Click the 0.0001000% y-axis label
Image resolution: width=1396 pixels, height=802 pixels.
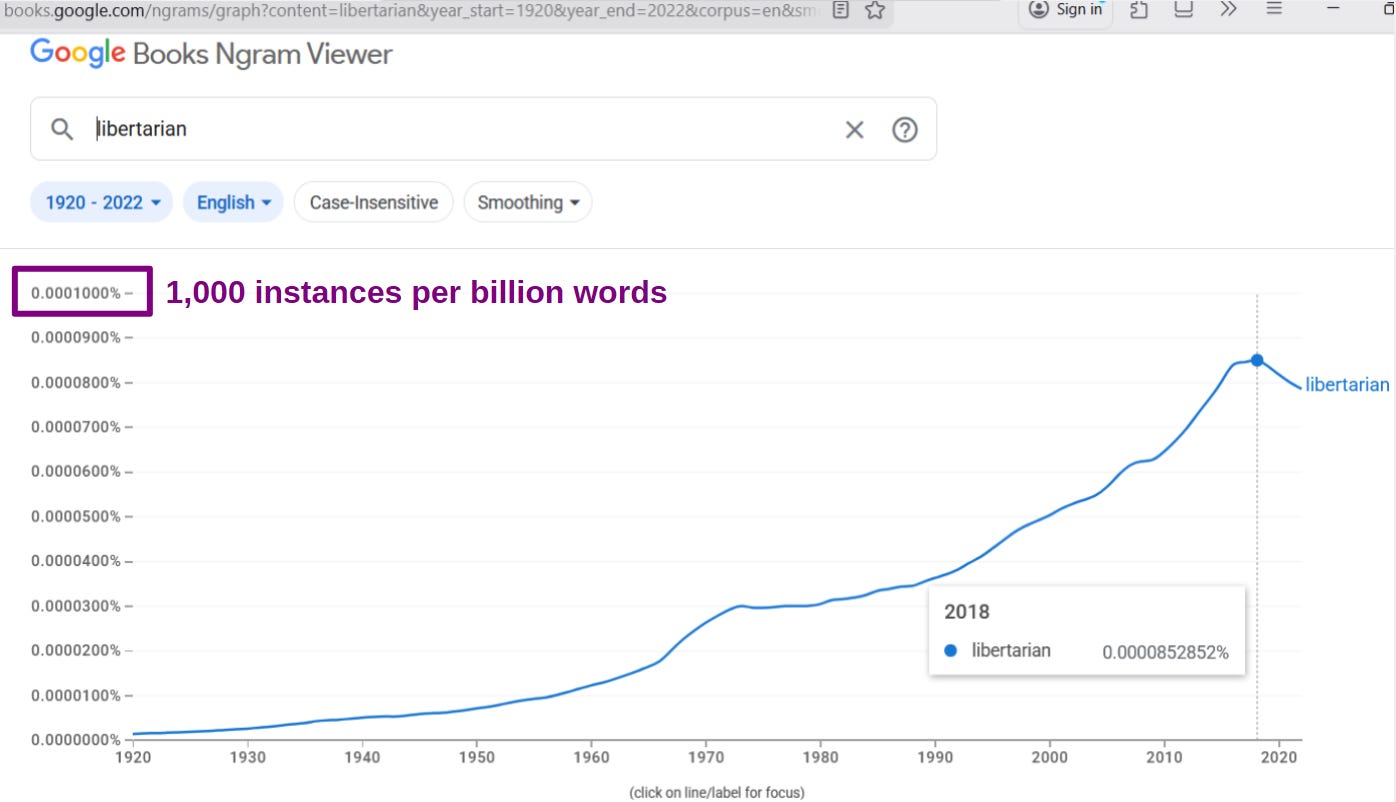[x=75, y=293]
